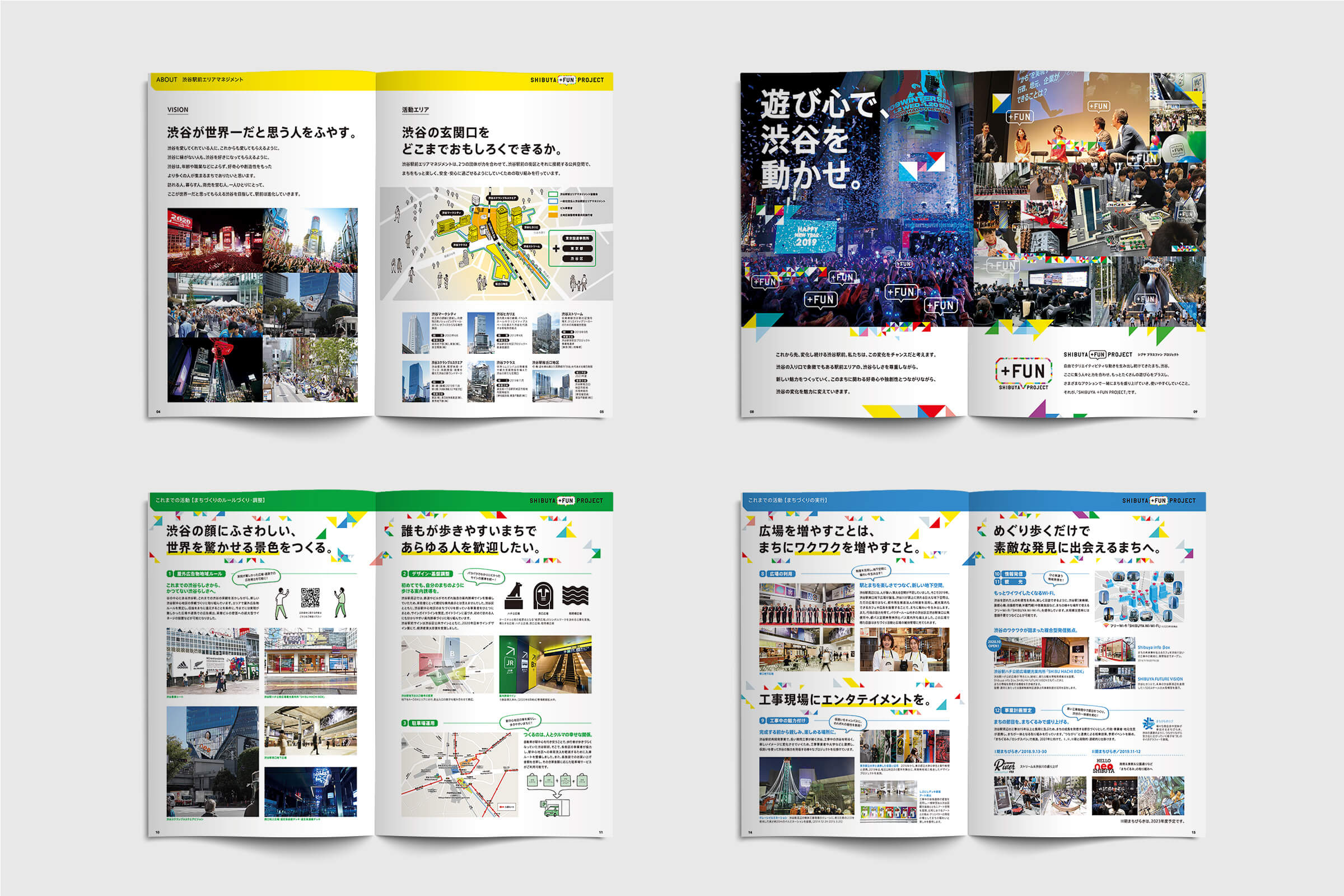The height and width of the screenshot is (896, 1344).
Task: Click the Shibuya Info Box red container photo
Action: click(1114, 650)
